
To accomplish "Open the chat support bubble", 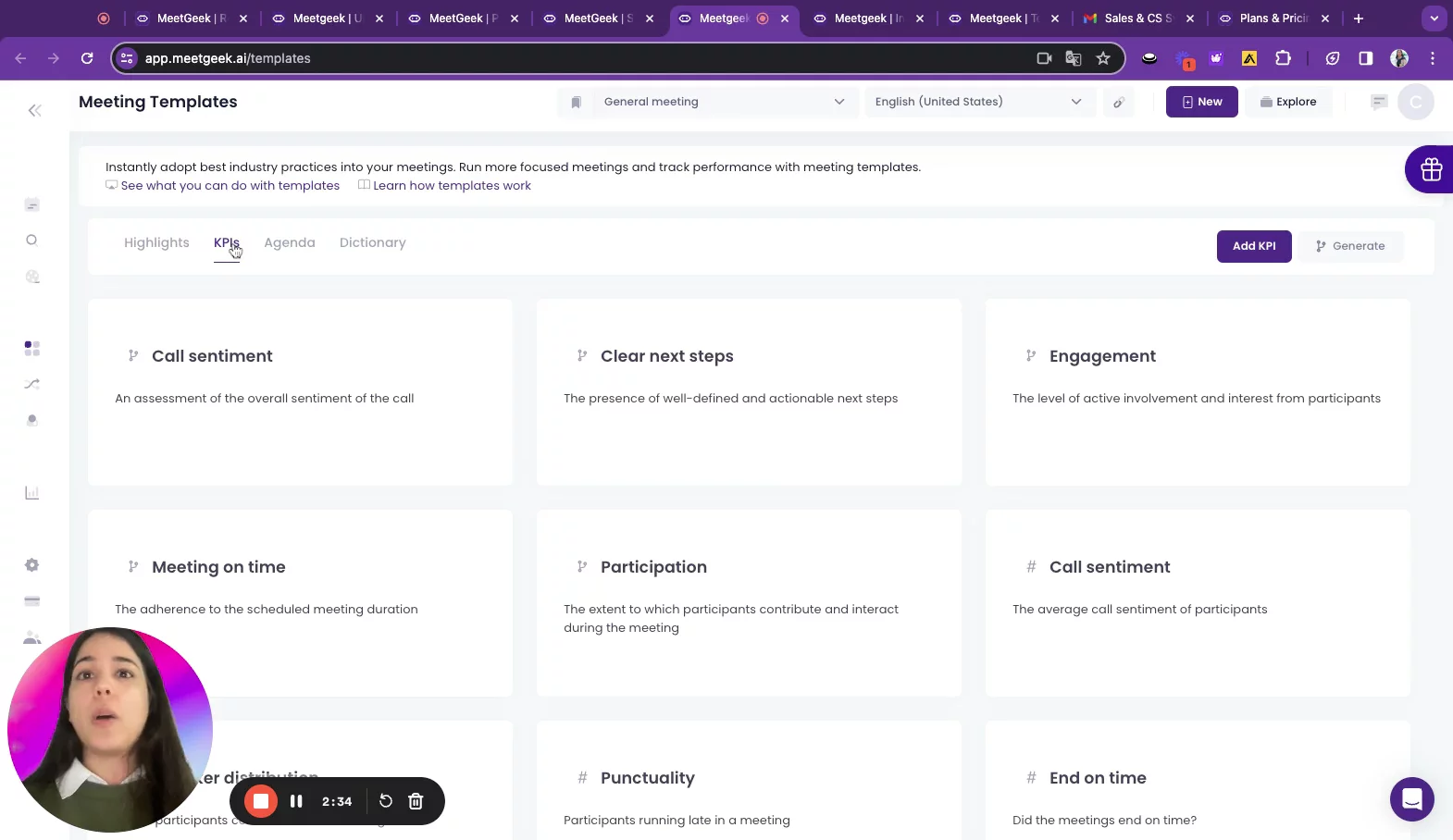I will point(1411,798).
